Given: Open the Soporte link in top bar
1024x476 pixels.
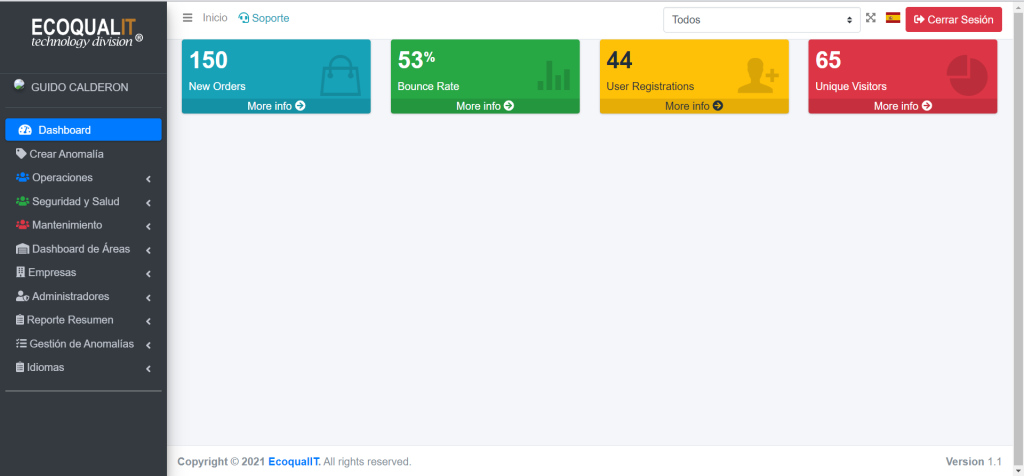Looking at the screenshot, I should point(264,18).
